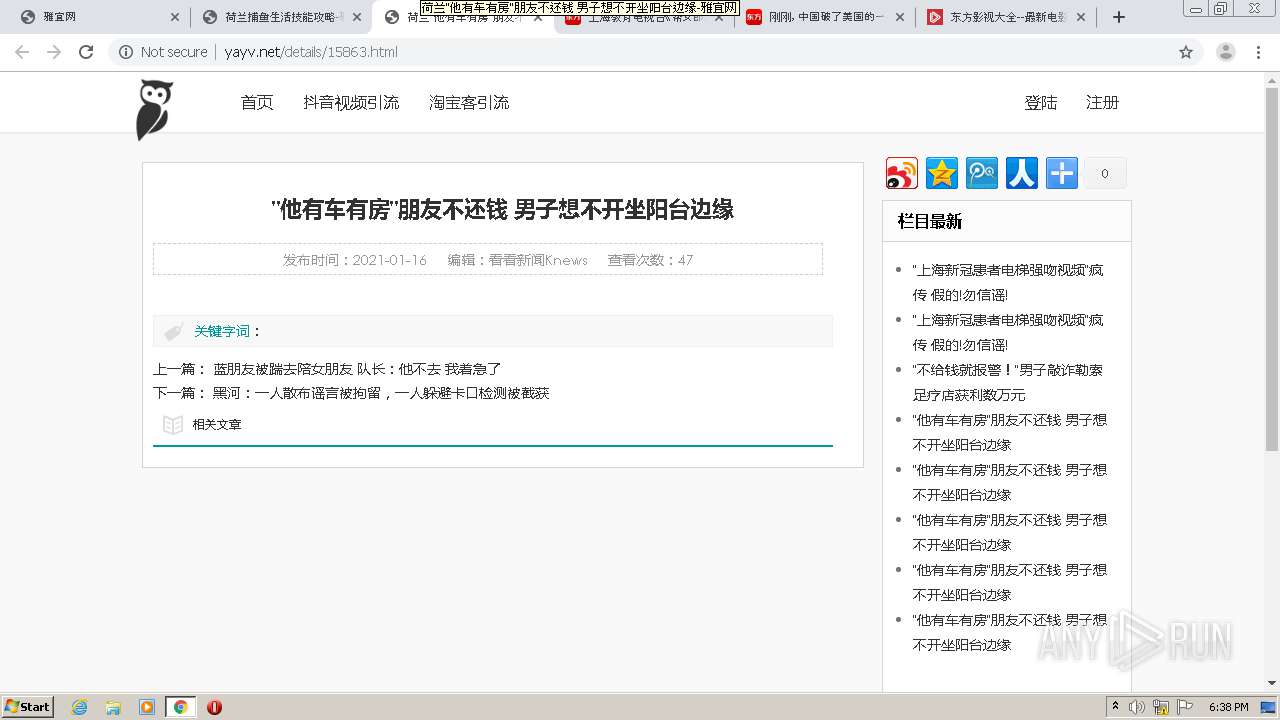Viewport: 1280px width, 720px height.
Task: Open first sidebar link 上海新冠患者电梯强吻视频
Action: pos(1008,282)
